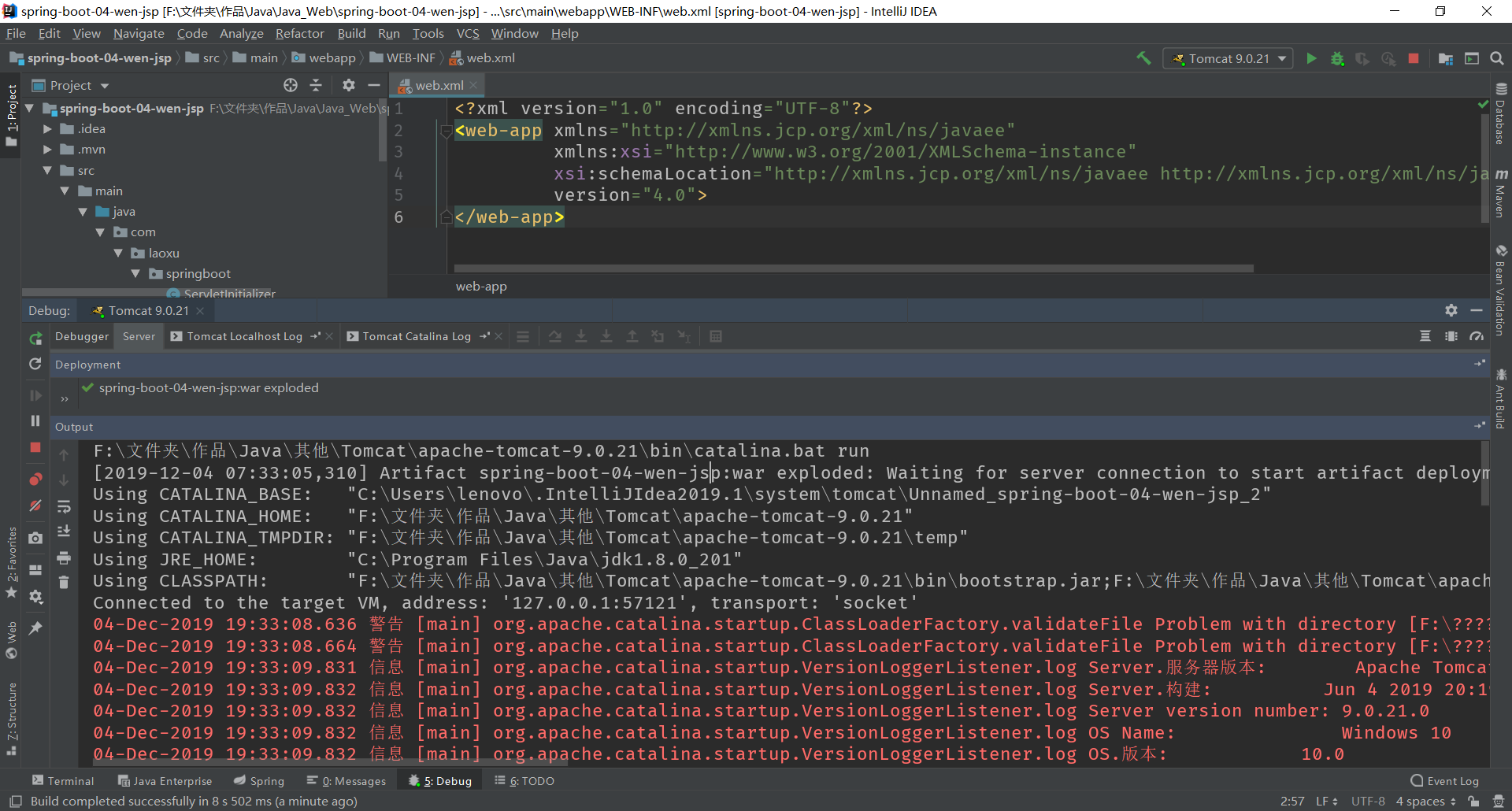The height and width of the screenshot is (811, 1512).
Task: Click the locate/scroll from source target icon
Action: point(291,85)
